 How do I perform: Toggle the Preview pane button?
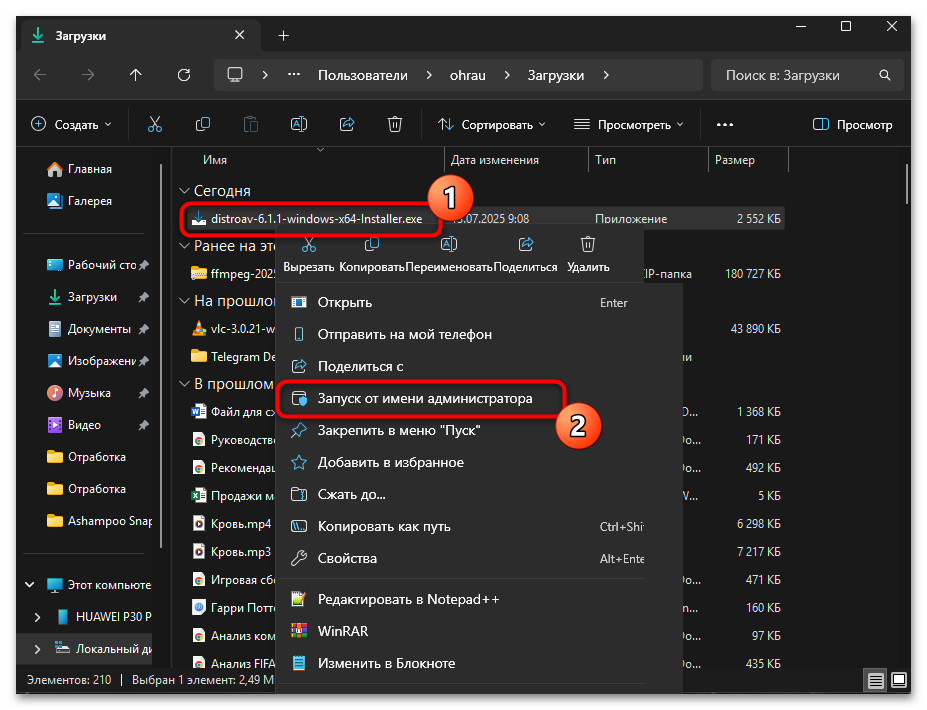click(852, 124)
